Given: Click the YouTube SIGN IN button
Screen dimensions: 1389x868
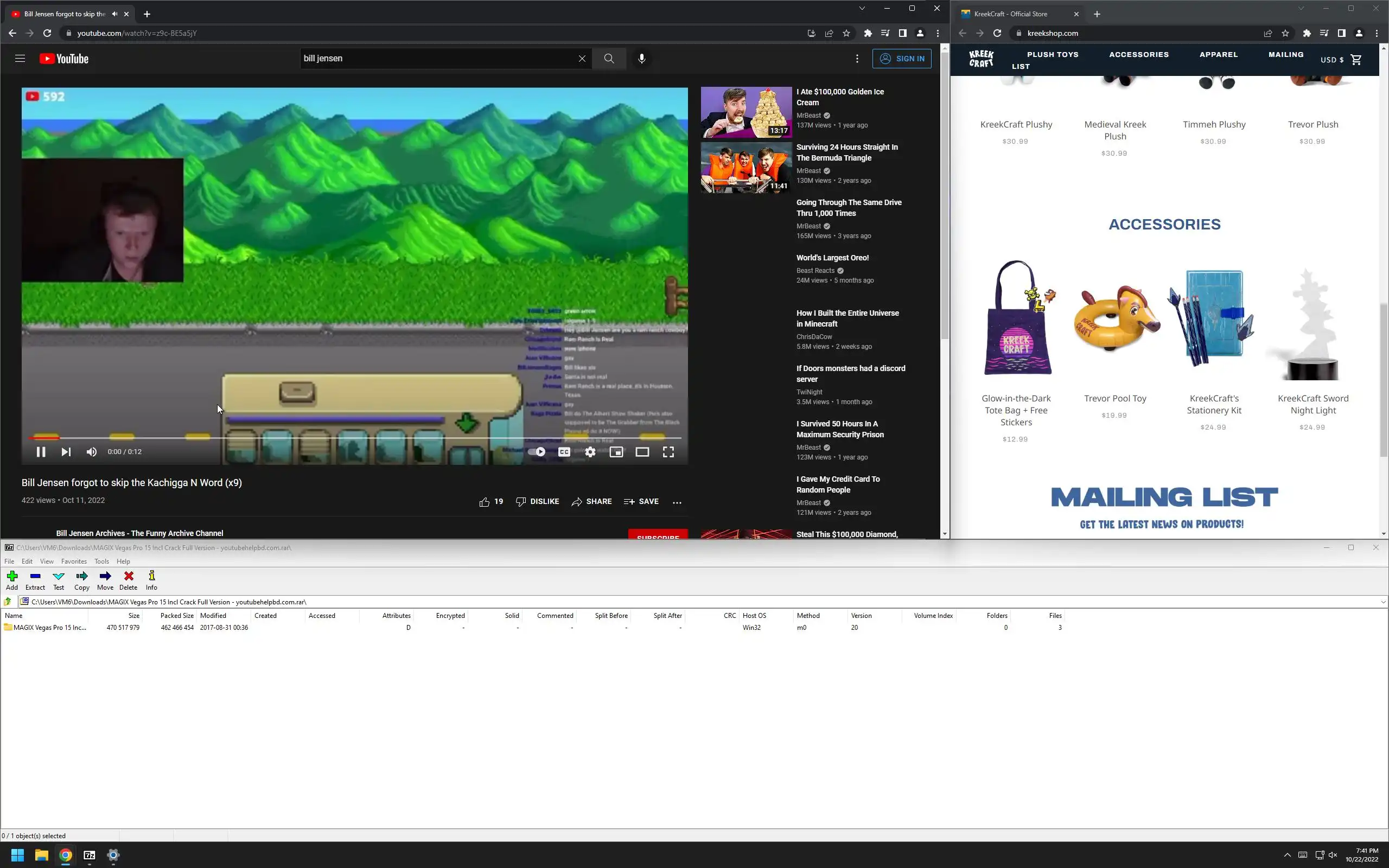Looking at the screenshot, I should [x=902, y=59].
